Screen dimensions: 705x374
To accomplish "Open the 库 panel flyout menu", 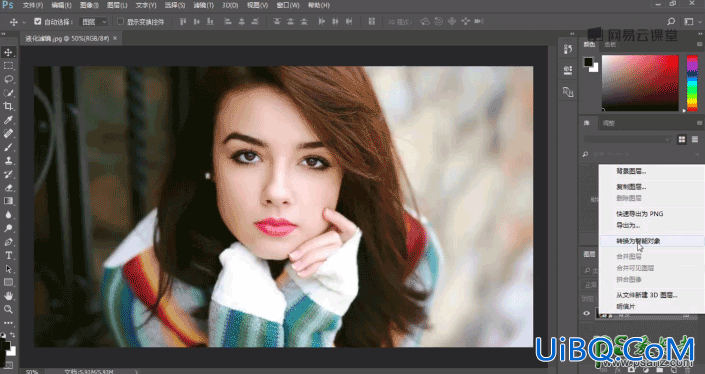I will point(700,123).
